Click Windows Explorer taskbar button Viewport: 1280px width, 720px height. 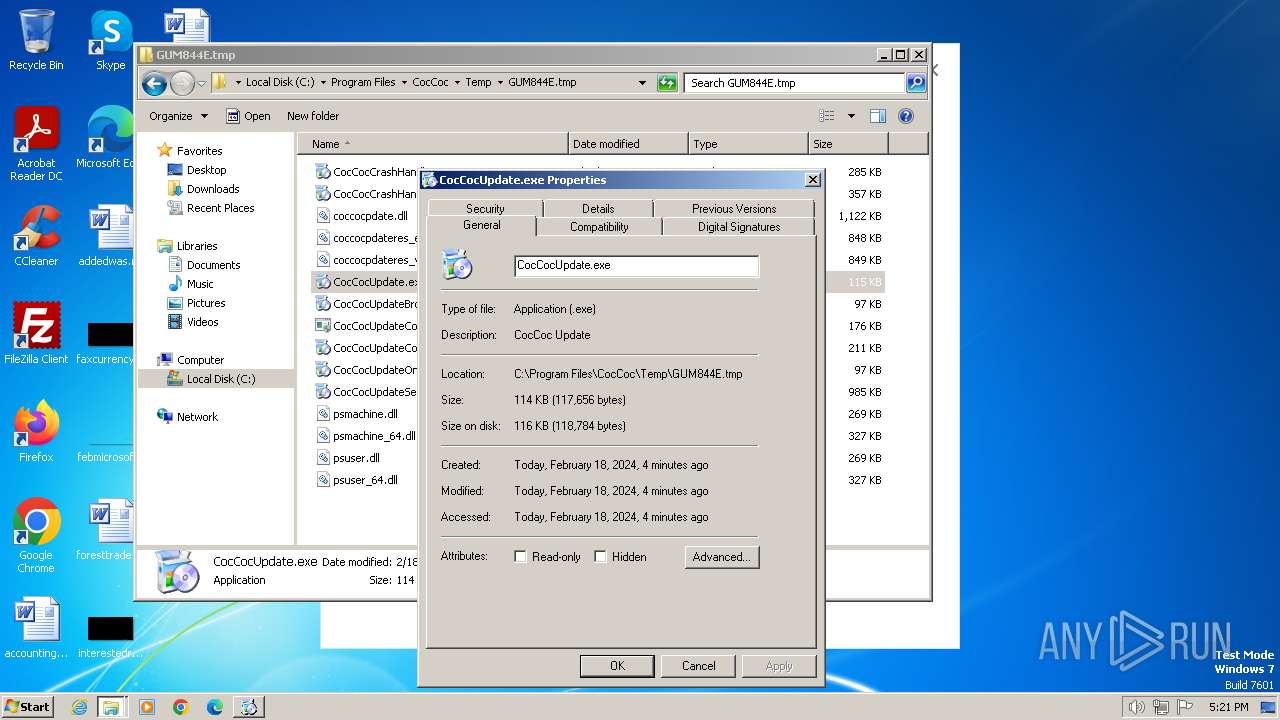pyautogui.click(x=111, y=707)
